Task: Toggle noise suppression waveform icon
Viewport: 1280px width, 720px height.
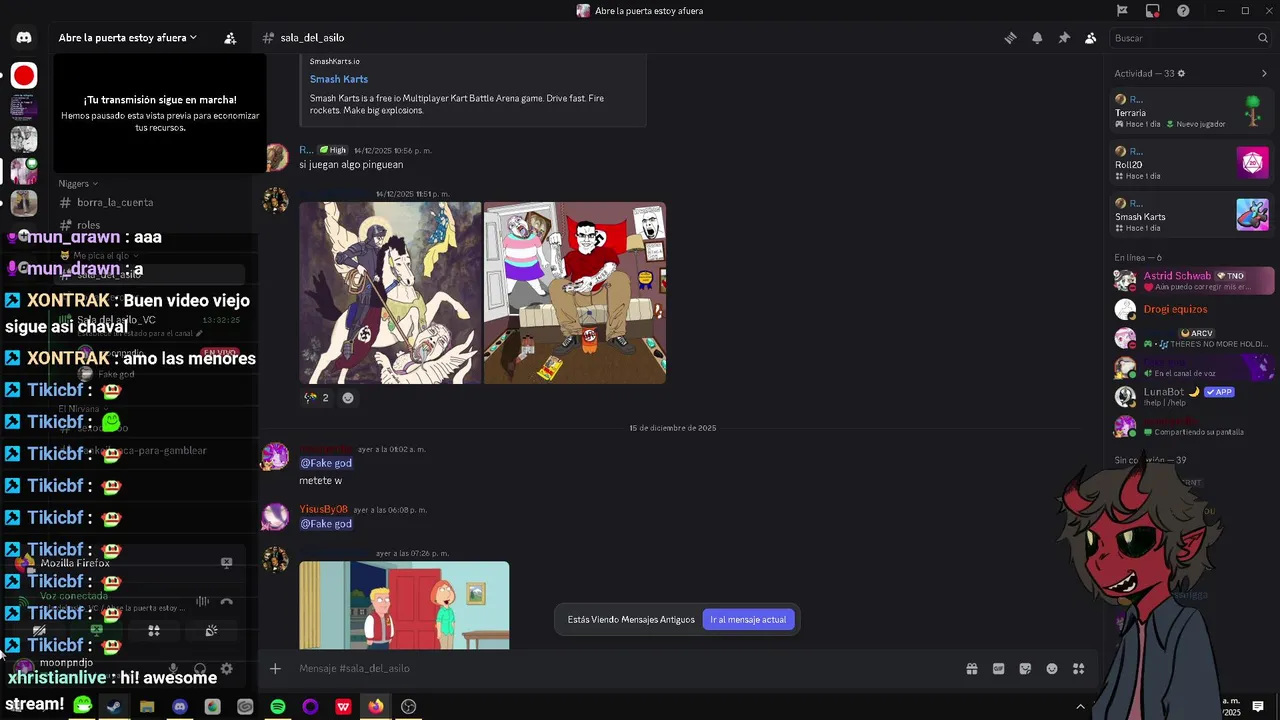Action: (202, 602)
